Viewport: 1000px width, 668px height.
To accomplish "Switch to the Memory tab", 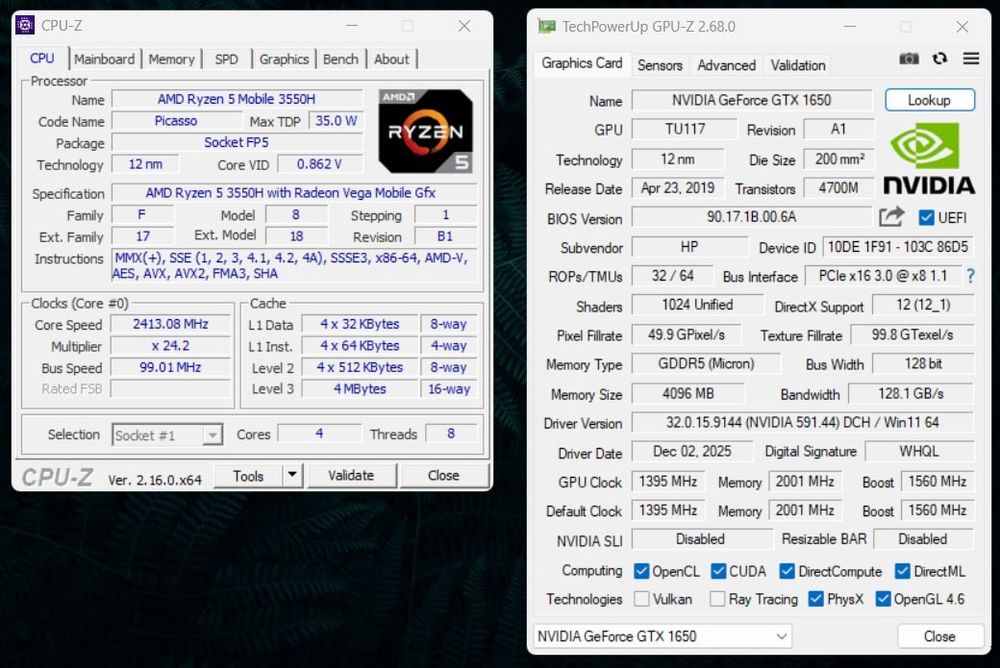I will [171, 59].
